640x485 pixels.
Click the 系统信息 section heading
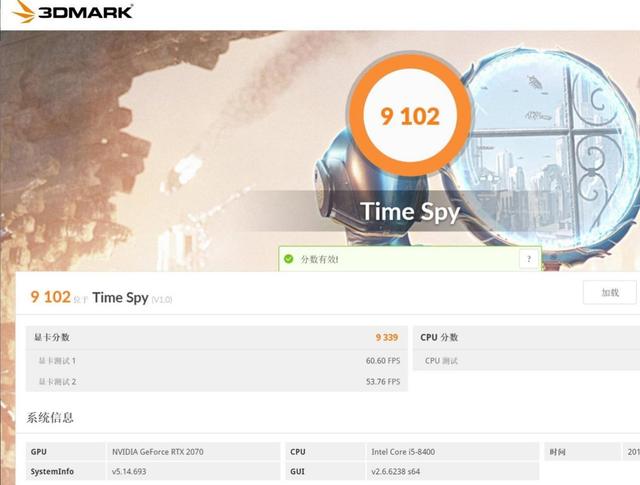coord(50,417)
